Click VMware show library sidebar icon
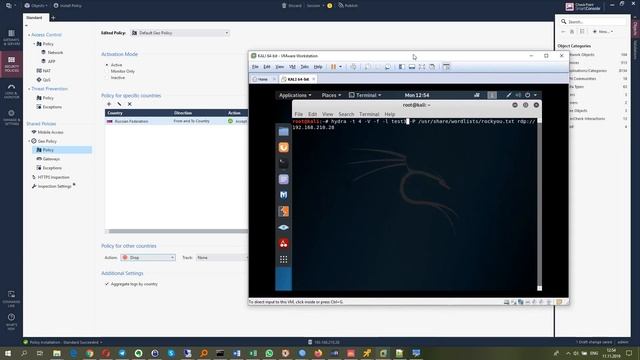 tap(402, 67)
